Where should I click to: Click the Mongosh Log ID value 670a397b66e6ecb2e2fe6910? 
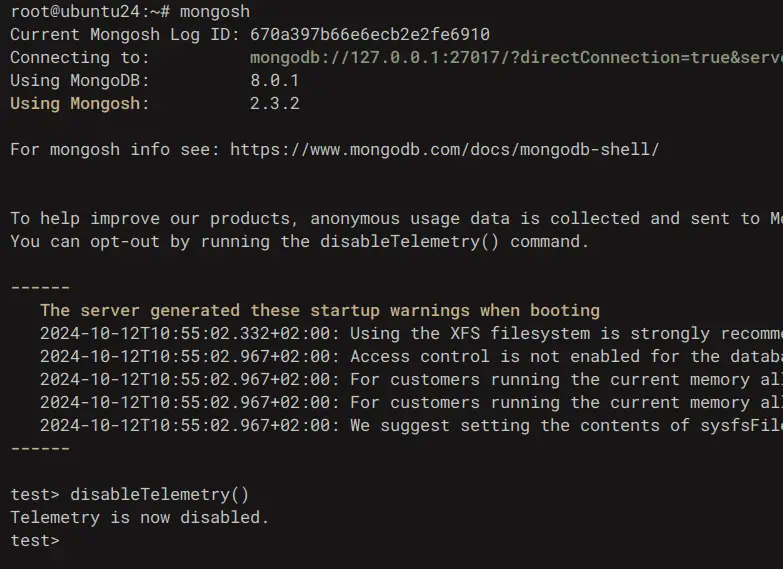[370, 34]
